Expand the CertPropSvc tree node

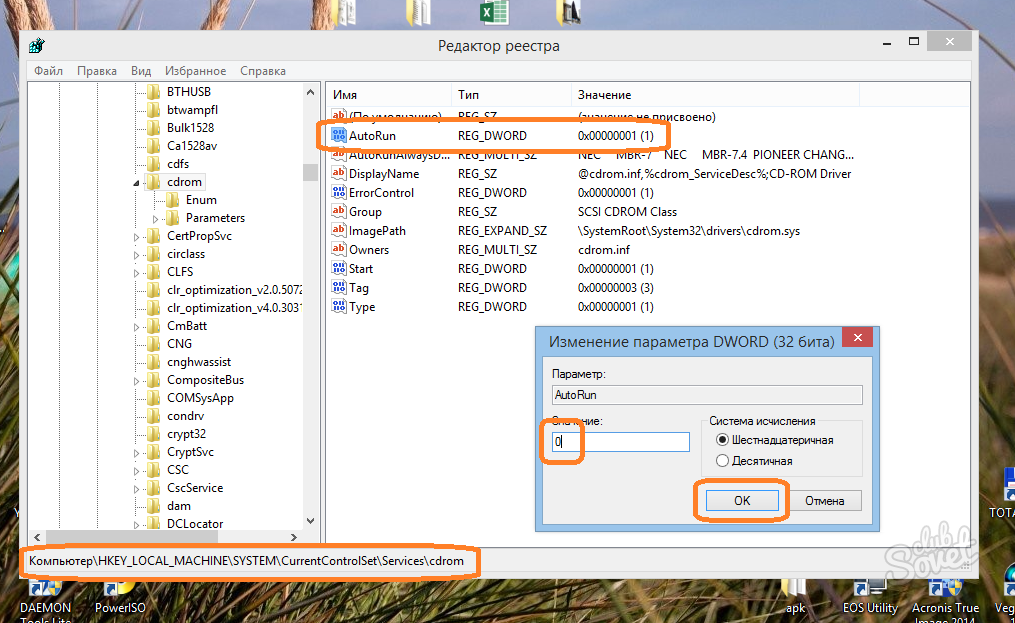(x=137, y=237)
